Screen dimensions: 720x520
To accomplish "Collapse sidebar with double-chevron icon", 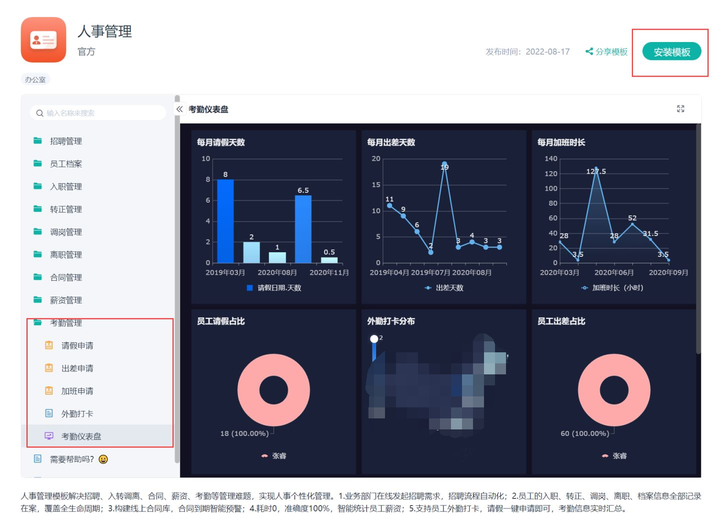I will pyautogui.click(x=179, y=109).
